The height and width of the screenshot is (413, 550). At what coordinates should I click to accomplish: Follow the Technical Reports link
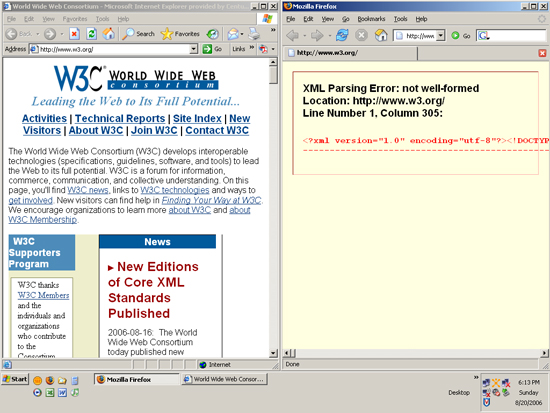[x=120, y=119]
